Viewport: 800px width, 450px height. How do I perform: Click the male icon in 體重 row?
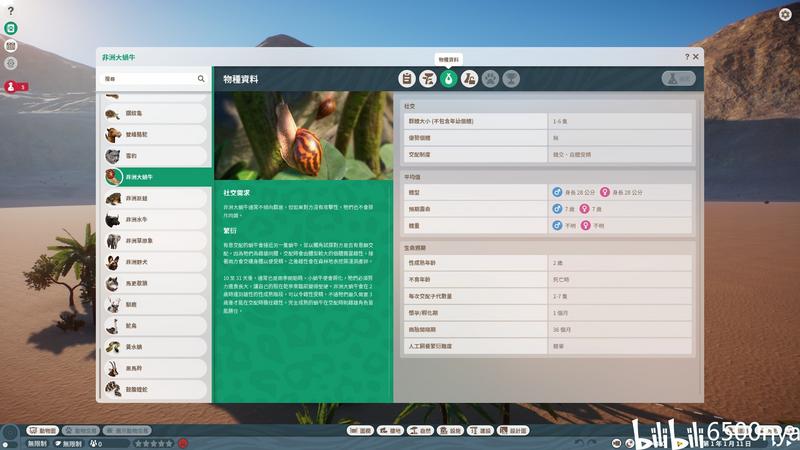(x=557, y=225)
